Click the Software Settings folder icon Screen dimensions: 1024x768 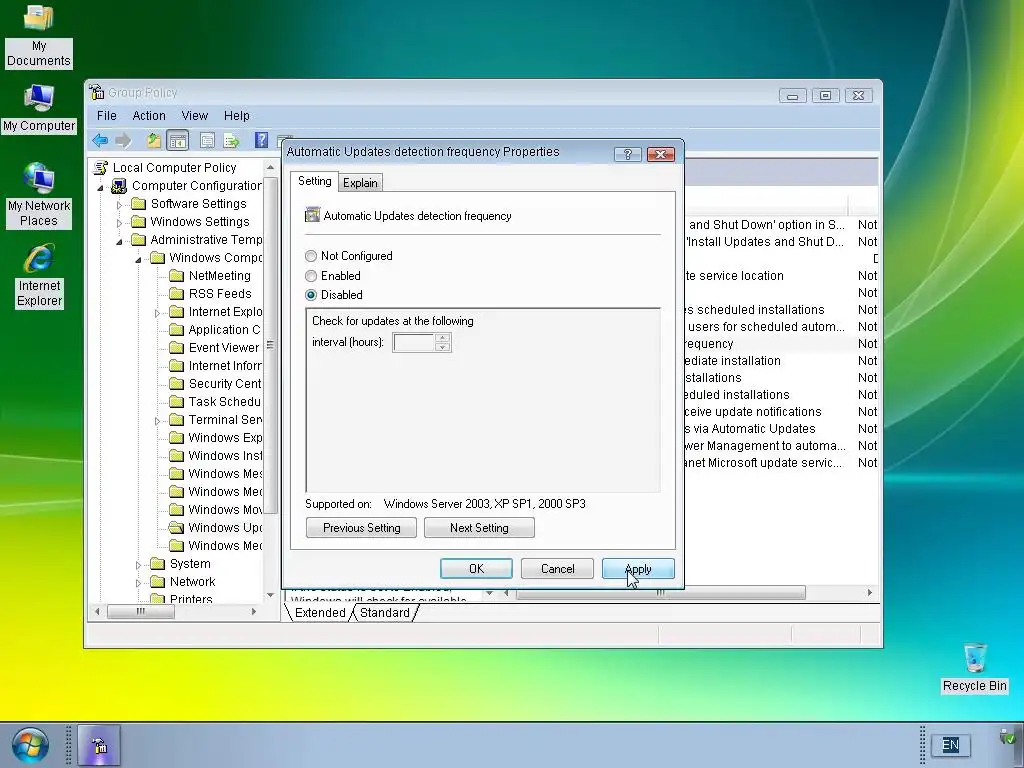coord(138,204)
